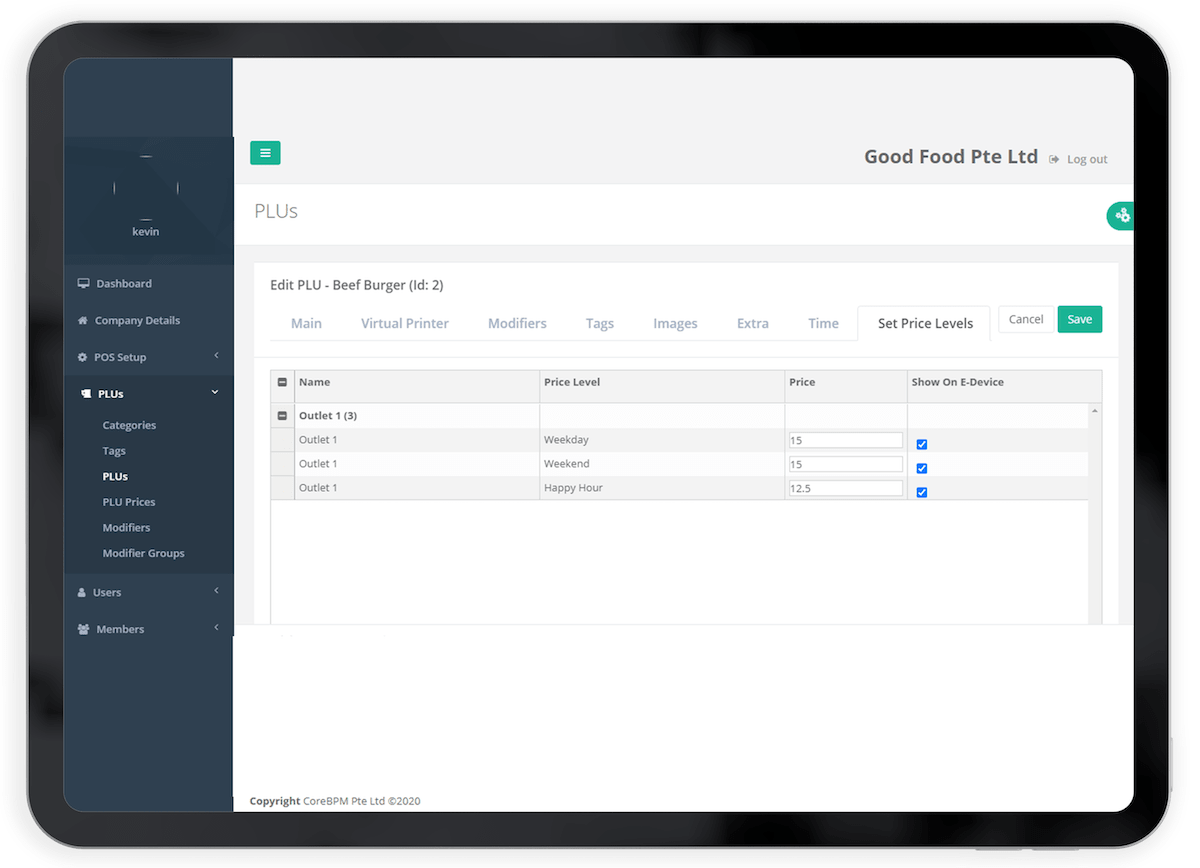Uncheck Show On E-Device for Happy Hour
Viewport: 1200px width, 868px height.
click(x=922, y=492)
